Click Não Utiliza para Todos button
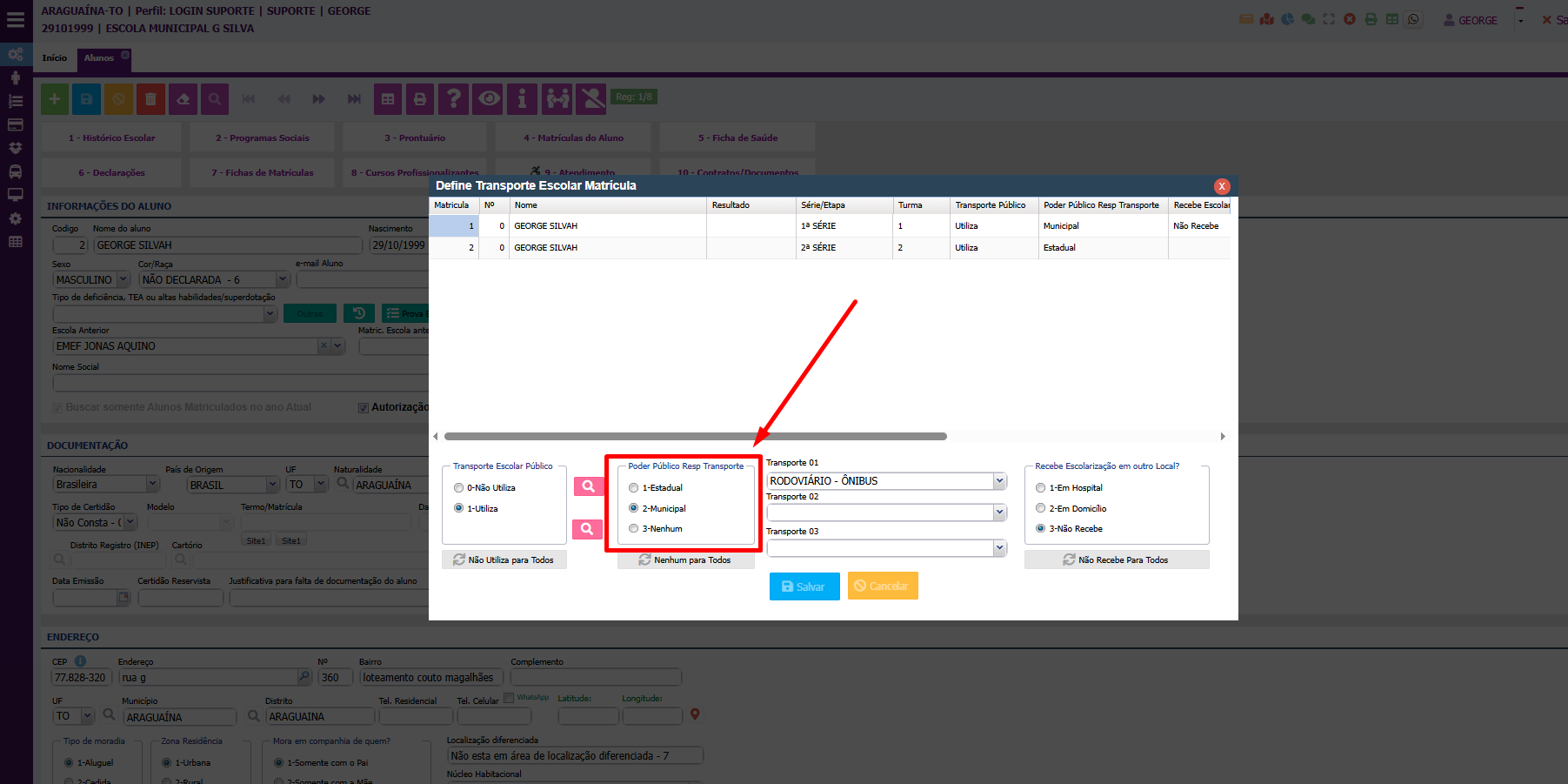The image size is (1568, 784). coord(504,560)
